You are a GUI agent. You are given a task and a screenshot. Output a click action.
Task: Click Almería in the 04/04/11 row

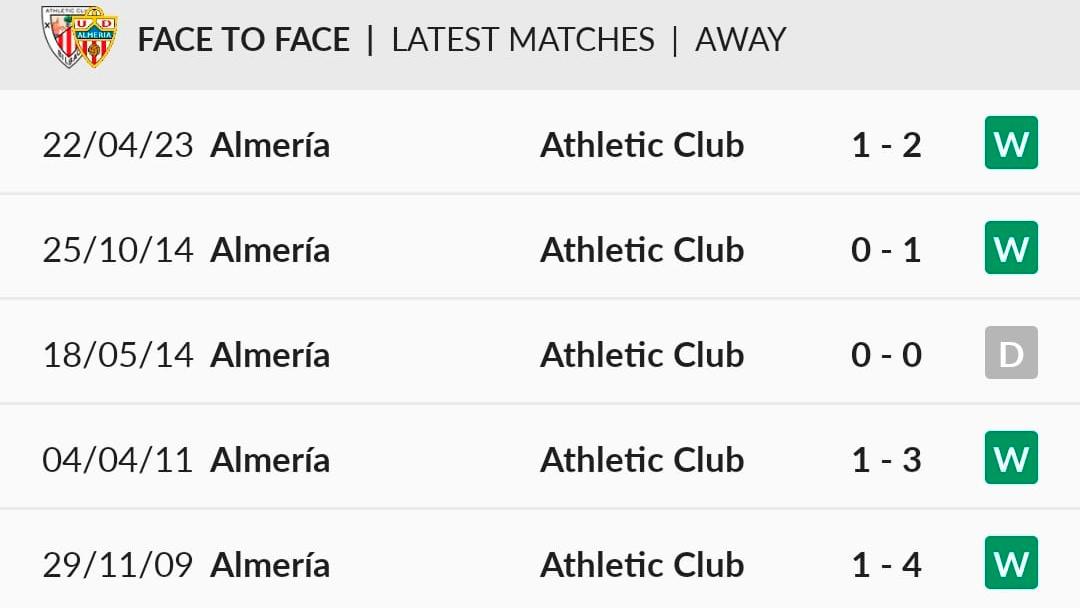[x=270, y=459]
